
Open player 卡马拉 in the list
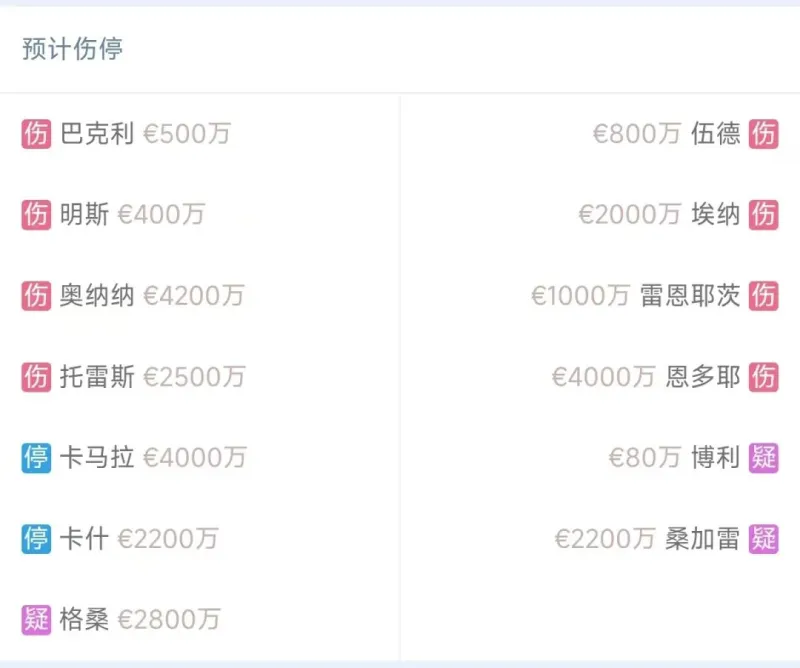(97, 457)
